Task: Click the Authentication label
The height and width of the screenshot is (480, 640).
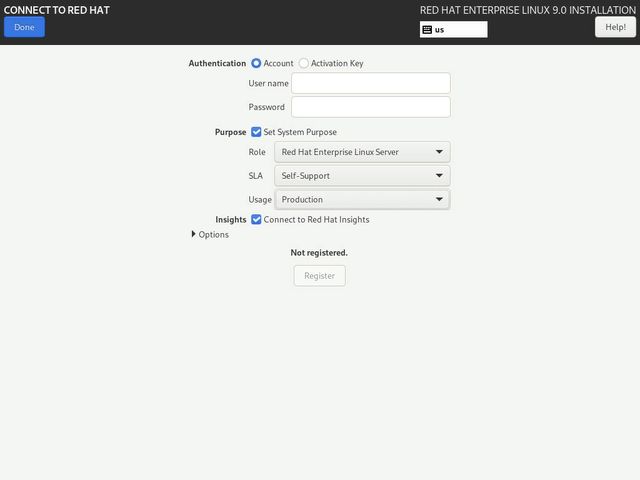Action: [217, 63]
